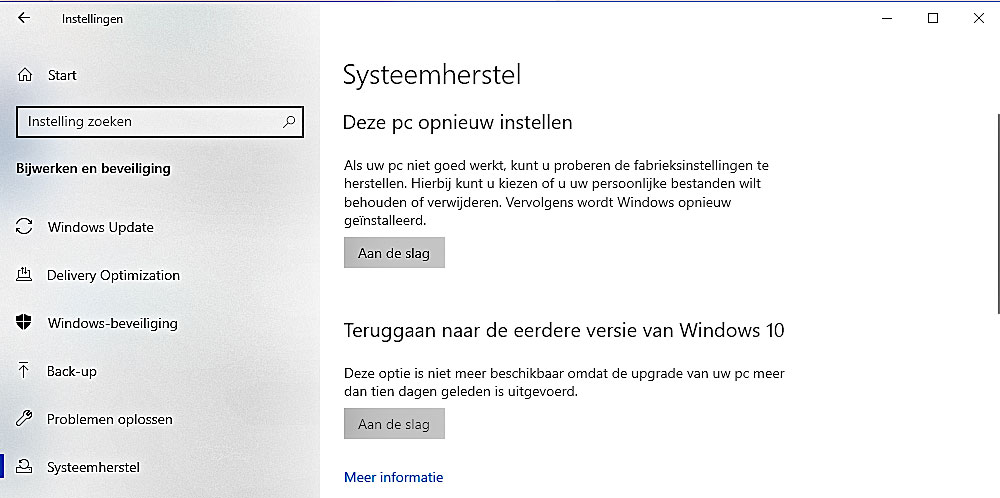Open the Windows-beveiliging shield icon
The width and height of the screenshot is (1000, 498).
click(24, 323)
